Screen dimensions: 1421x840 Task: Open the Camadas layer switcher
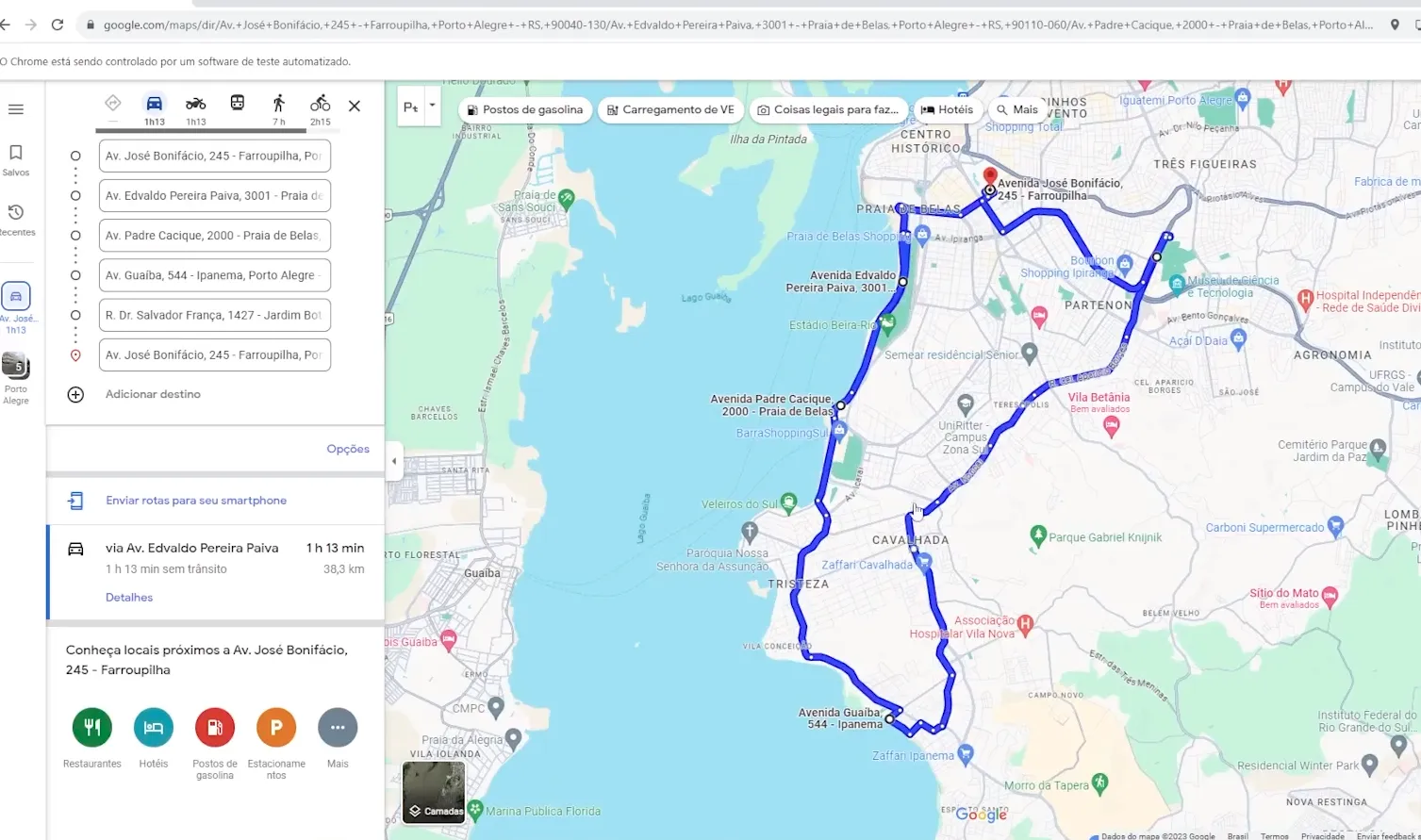pyautogui.click(x=434, y=792)
